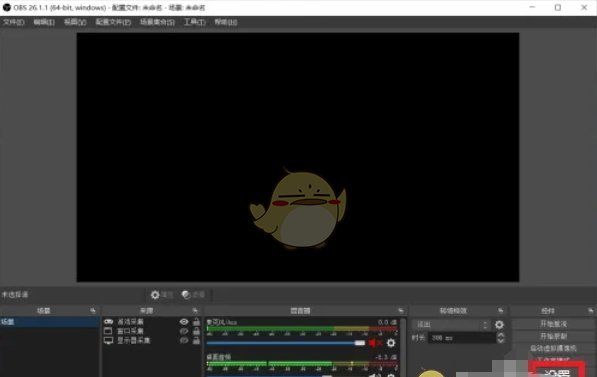
Task: Adjust the 麦克风/Aux blue volume slider
Action: click(x=286, y=343)
